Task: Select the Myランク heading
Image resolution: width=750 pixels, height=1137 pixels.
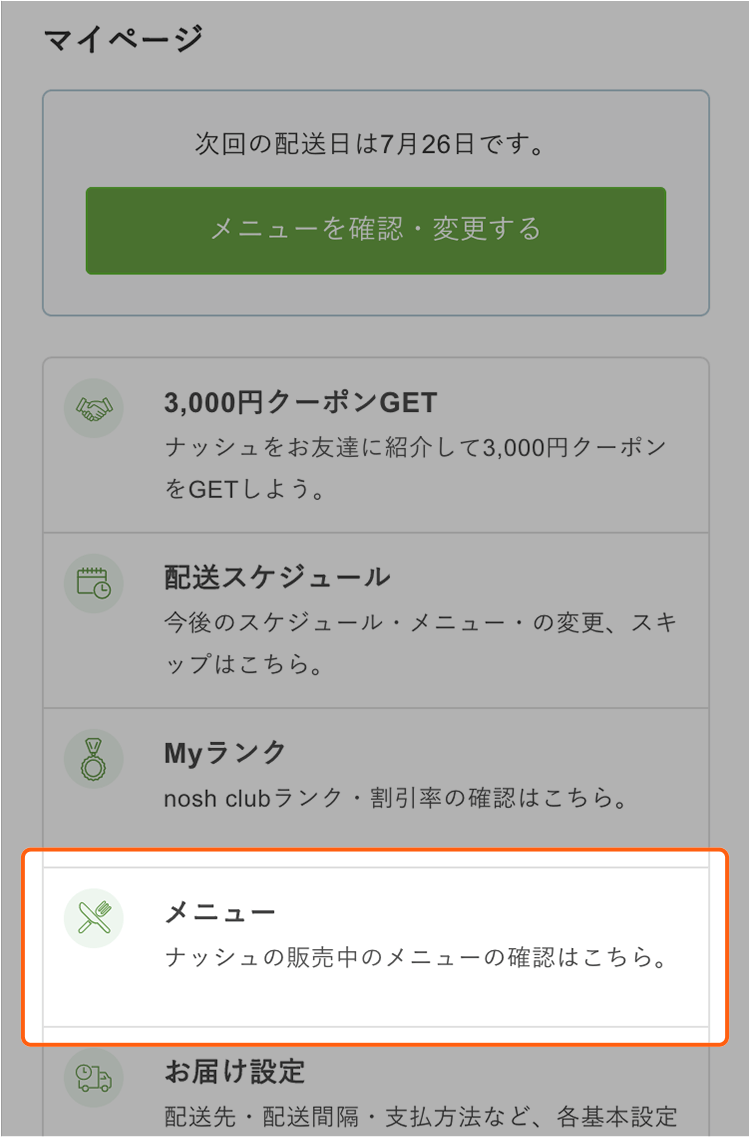Action: [x=225, y=753]
